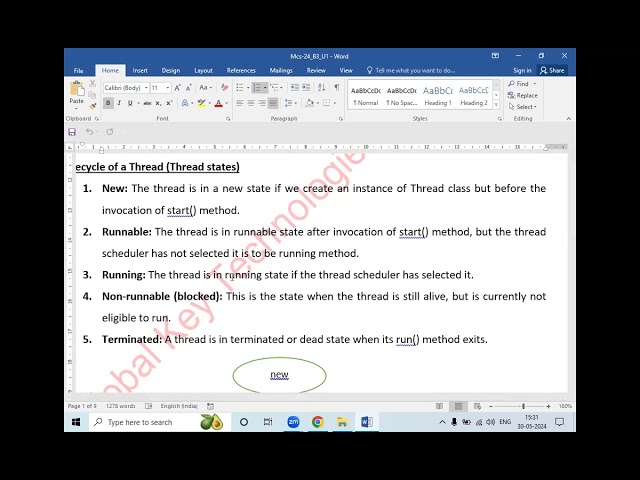The width and height of the screenshot is (640, 480).
Task: Open the File tab
Action: click(x=78, y=71)
